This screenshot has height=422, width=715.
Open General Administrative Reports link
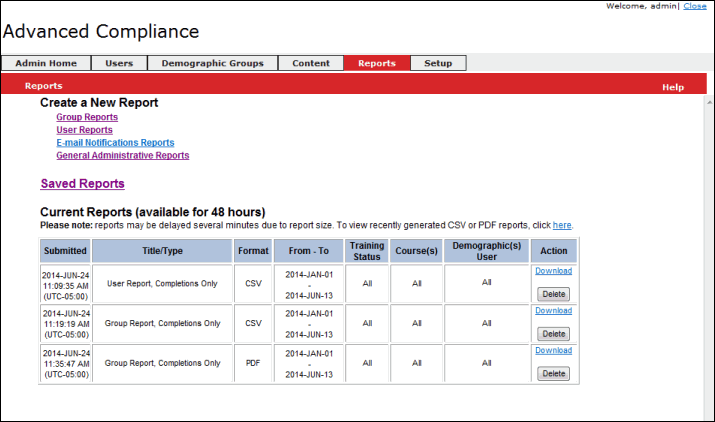pos(122,155)
